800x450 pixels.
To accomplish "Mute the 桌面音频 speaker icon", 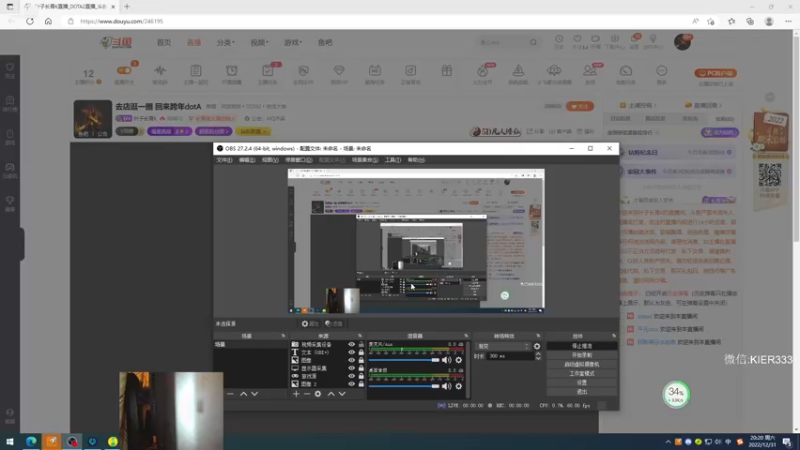I will coord(446,386).
